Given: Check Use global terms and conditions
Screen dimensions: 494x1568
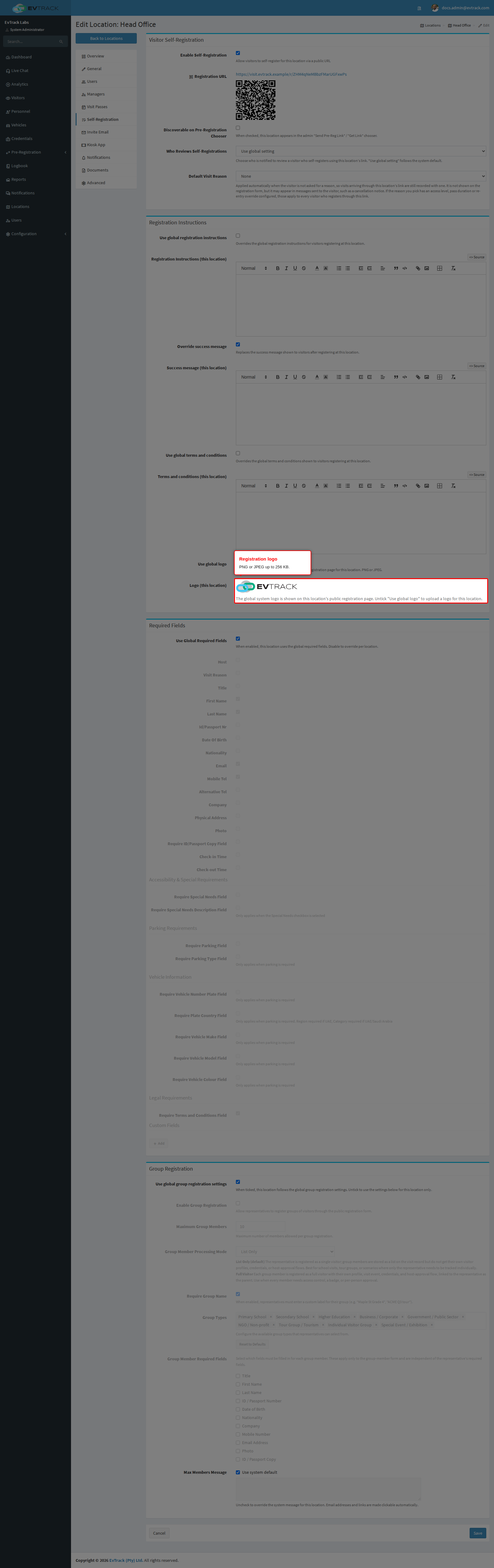Looking at the screenshot, I should 238,453.
